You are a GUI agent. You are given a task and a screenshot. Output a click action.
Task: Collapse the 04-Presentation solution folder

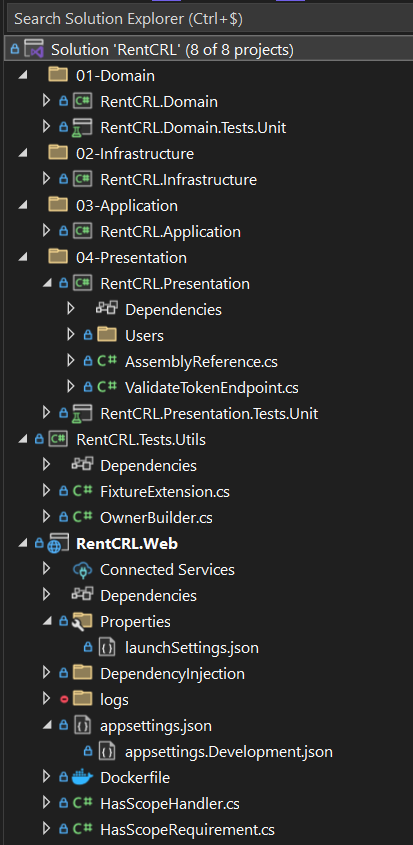point(22,258)
